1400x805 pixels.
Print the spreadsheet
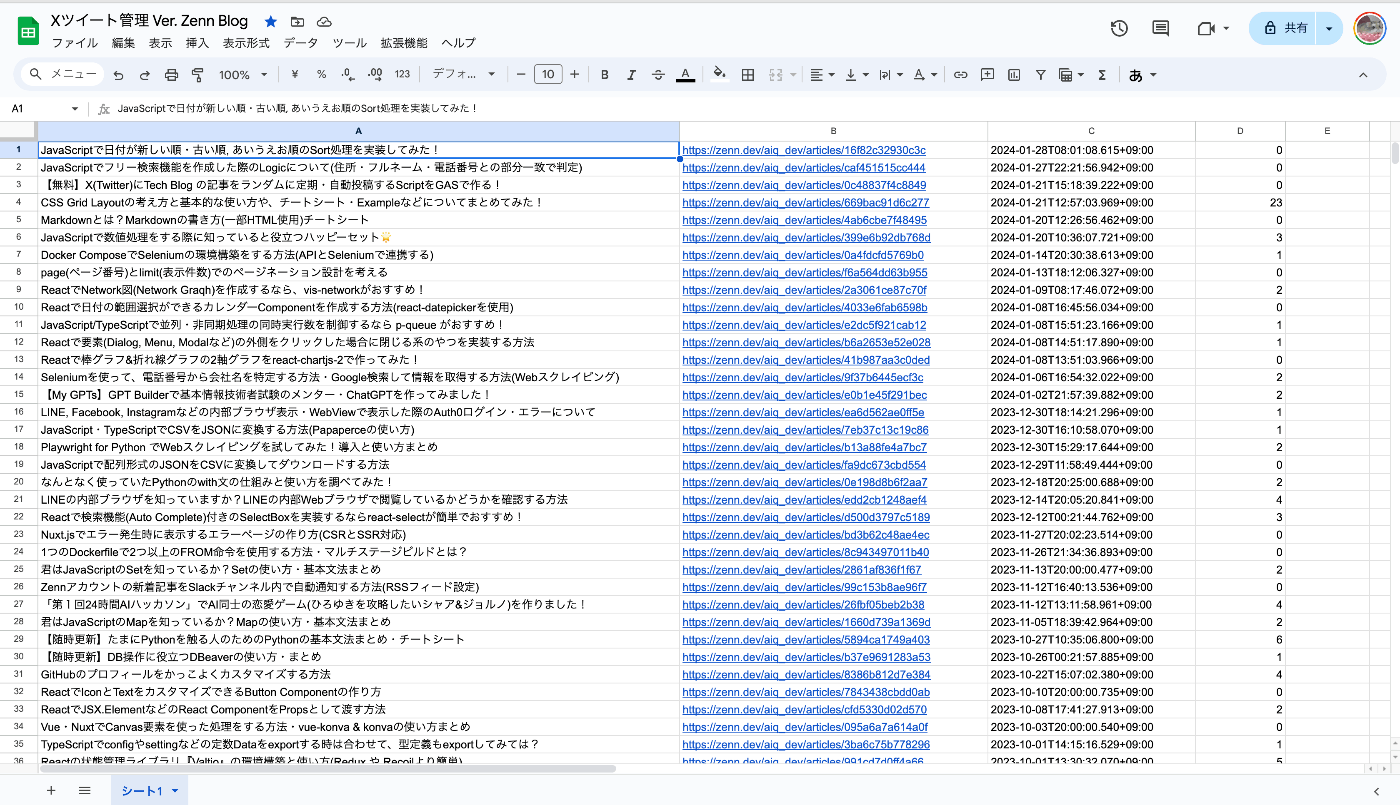[171, 75]
